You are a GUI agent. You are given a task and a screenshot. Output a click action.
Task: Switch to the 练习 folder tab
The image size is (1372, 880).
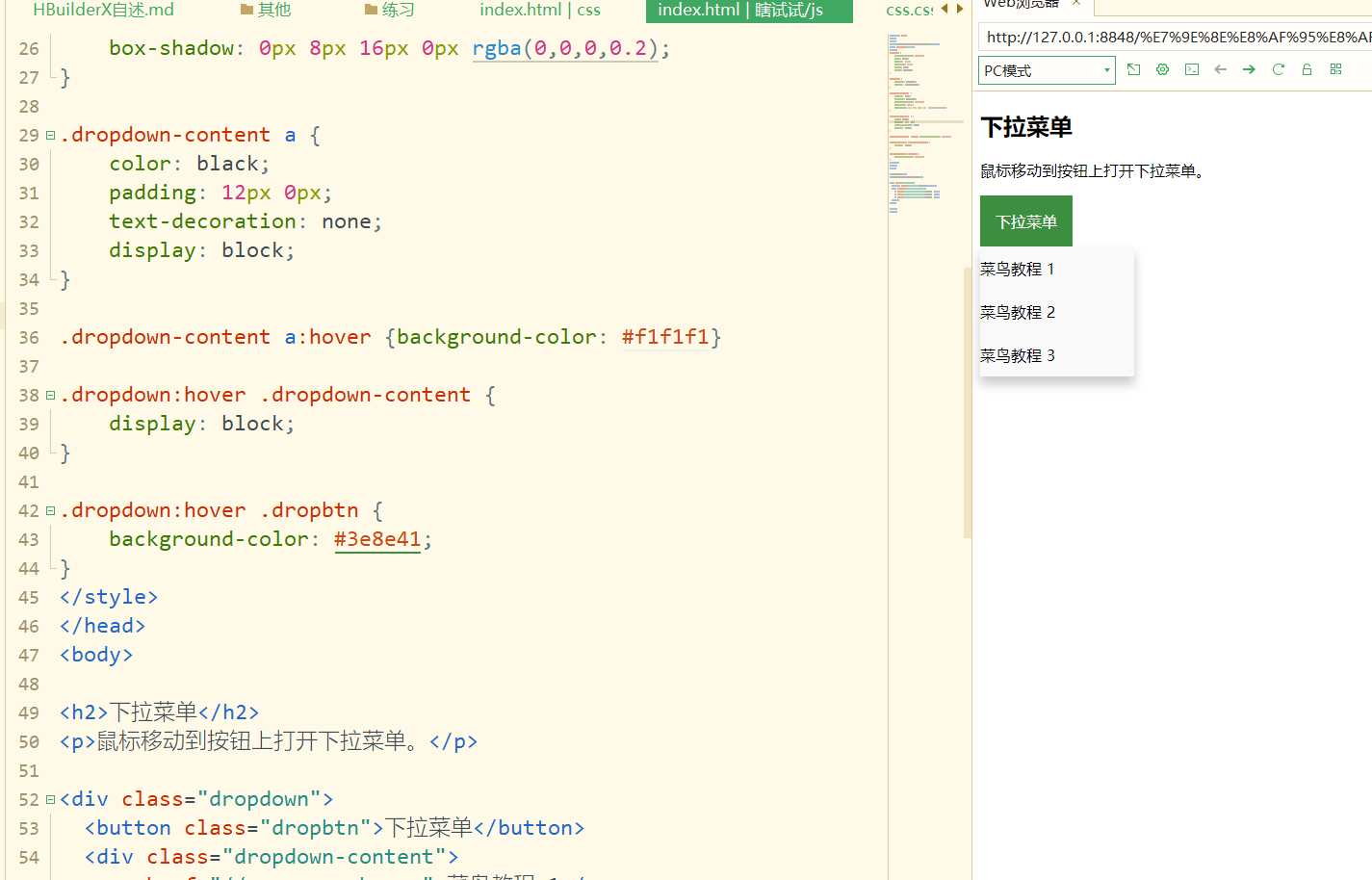point(389,10)
